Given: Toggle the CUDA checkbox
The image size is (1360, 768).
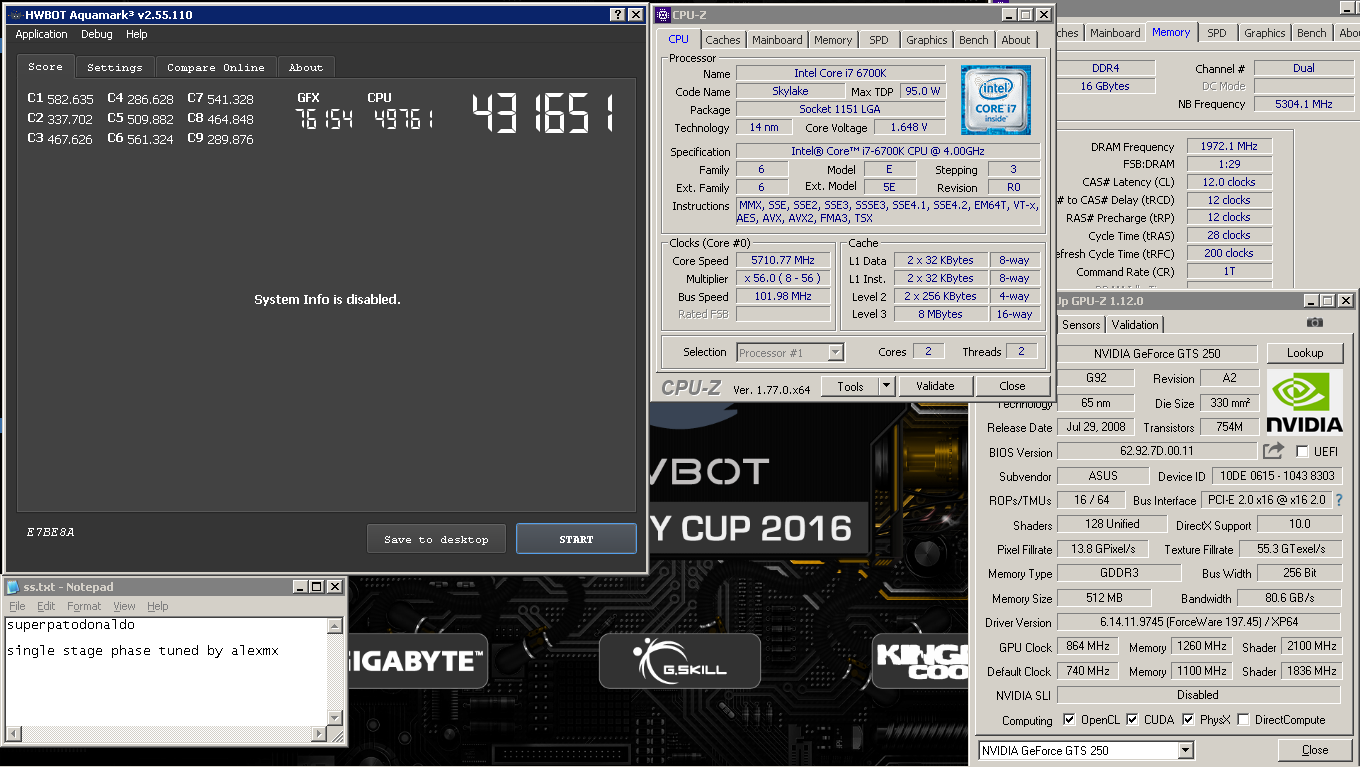Looking at the screenshot, I should [x=1132, y=720].
